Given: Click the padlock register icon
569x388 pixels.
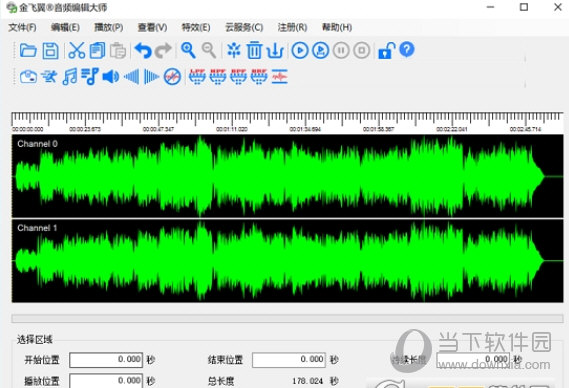Looking at the screenshot, I should tap(386, 50).
